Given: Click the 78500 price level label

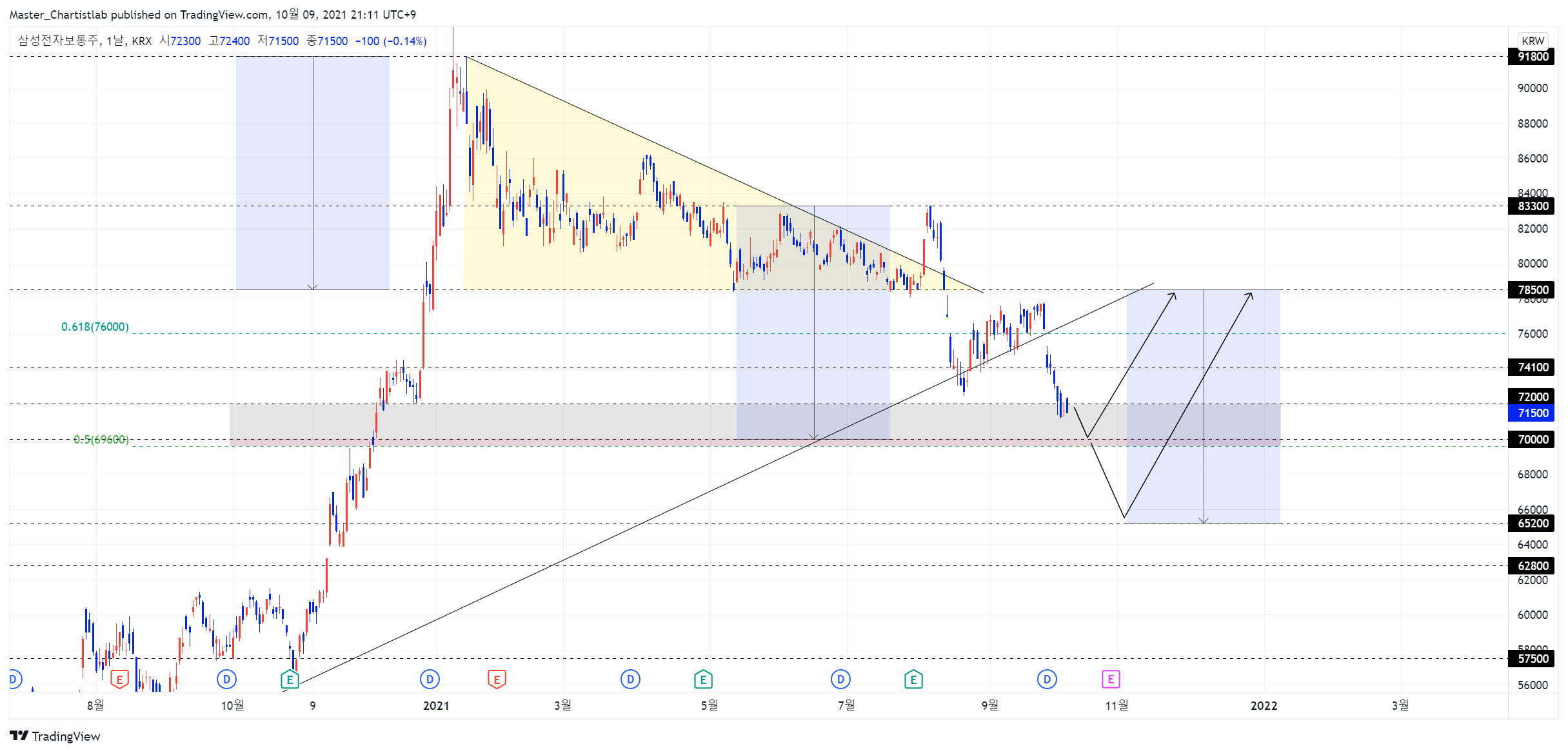Looking at the screenshot, I should [x=1533, y=290].
